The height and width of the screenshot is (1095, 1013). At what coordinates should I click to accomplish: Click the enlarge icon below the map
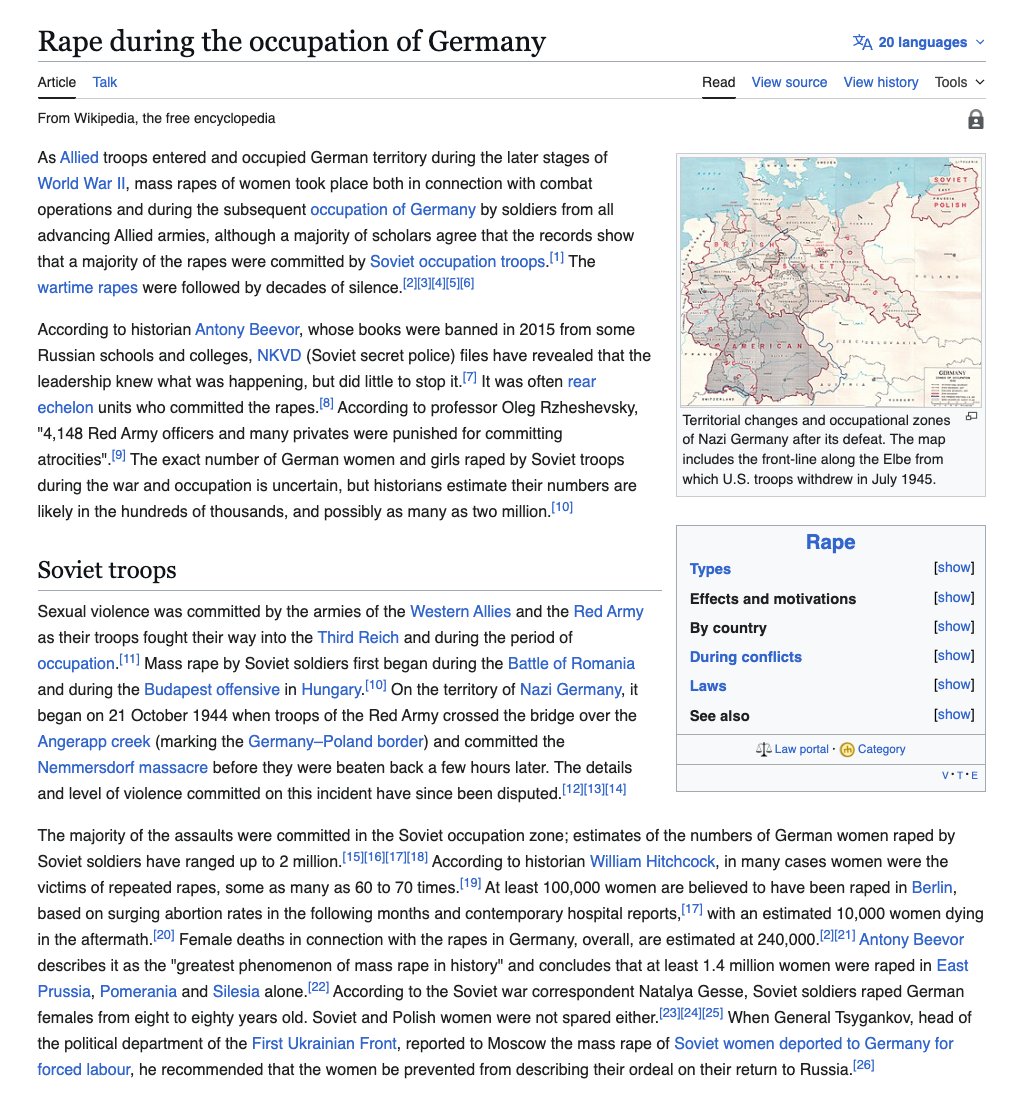pos(971,417)
